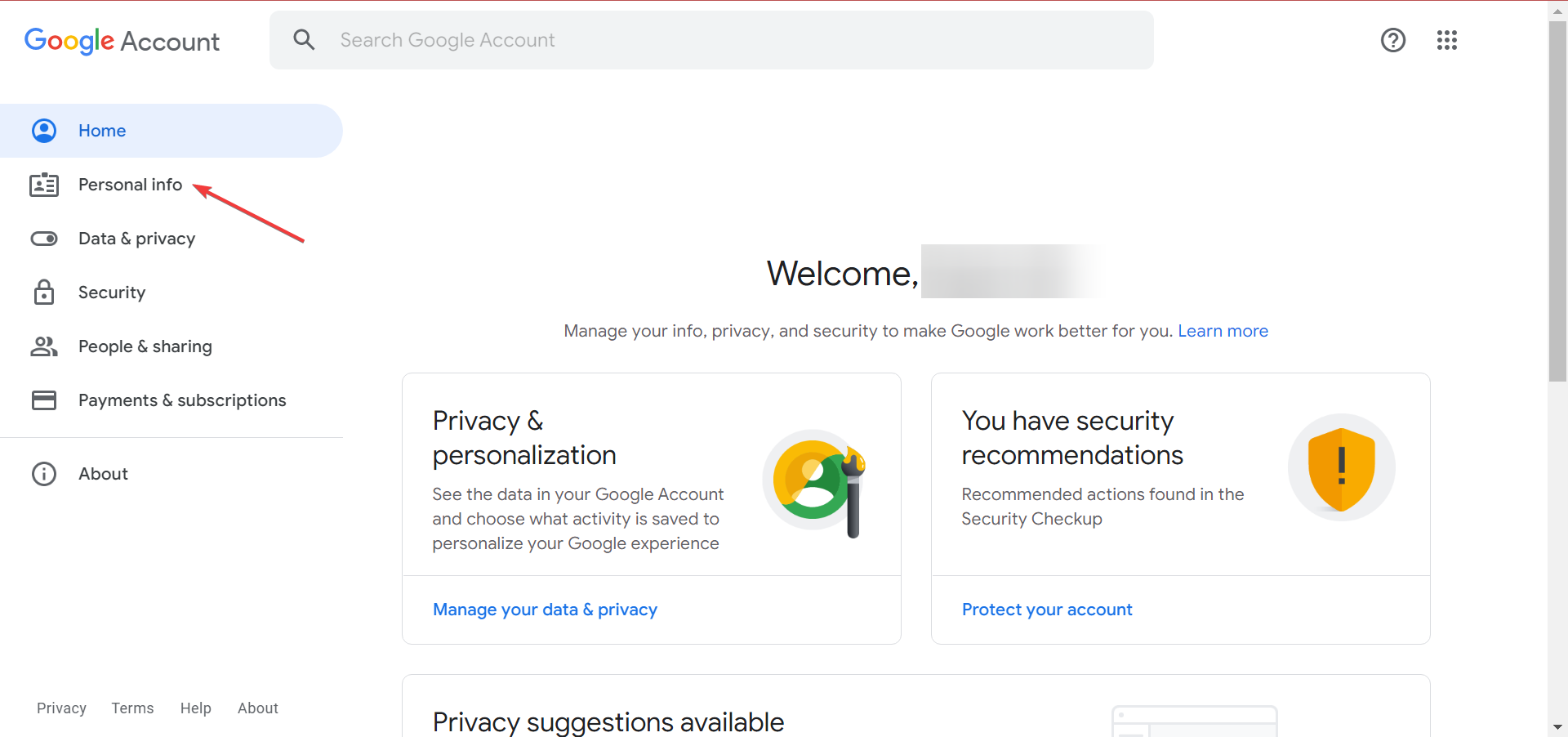
Task: Click the Security padlock icon
Action: click(x=44, y=292)
